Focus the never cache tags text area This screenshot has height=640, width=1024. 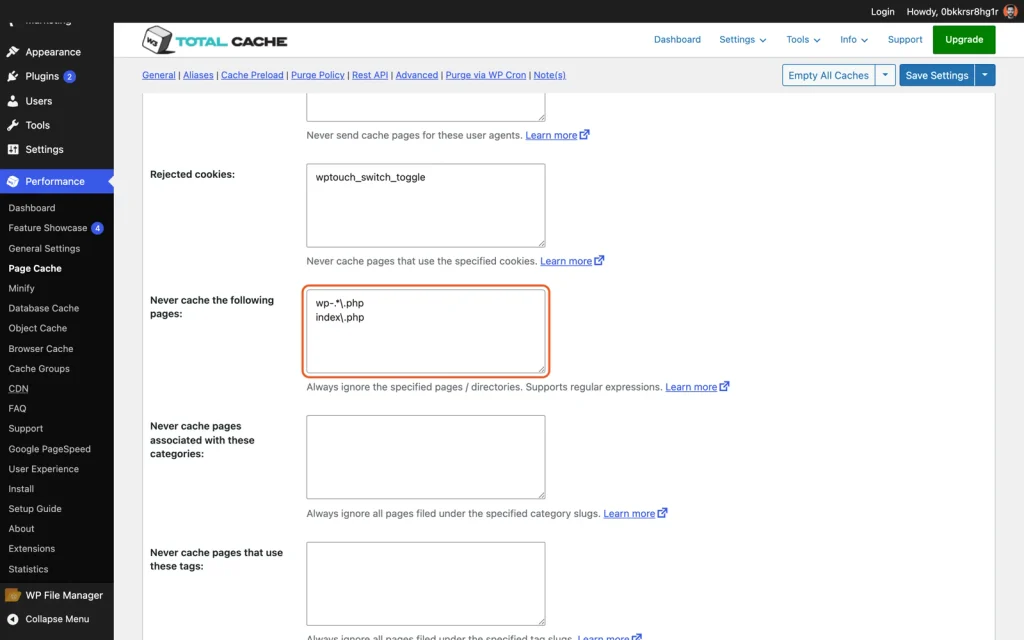click(x=426, y=584)
